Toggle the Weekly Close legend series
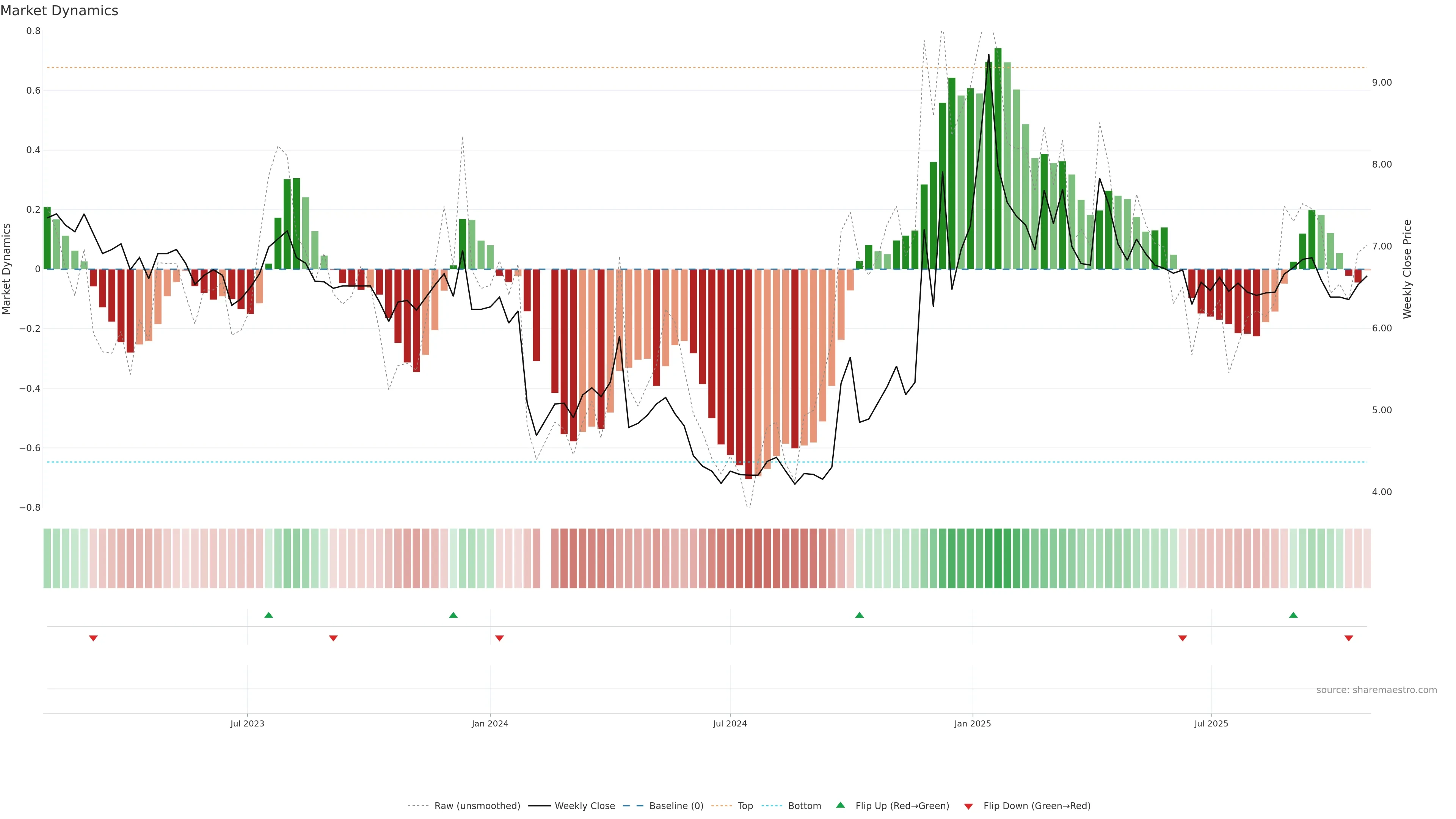 pos(584,806)
